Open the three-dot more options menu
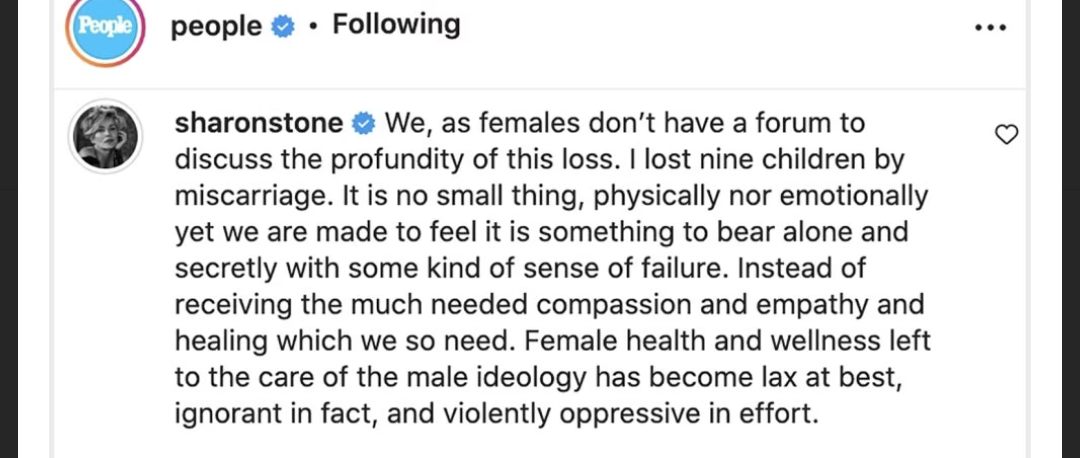 [x=991, y=28]
